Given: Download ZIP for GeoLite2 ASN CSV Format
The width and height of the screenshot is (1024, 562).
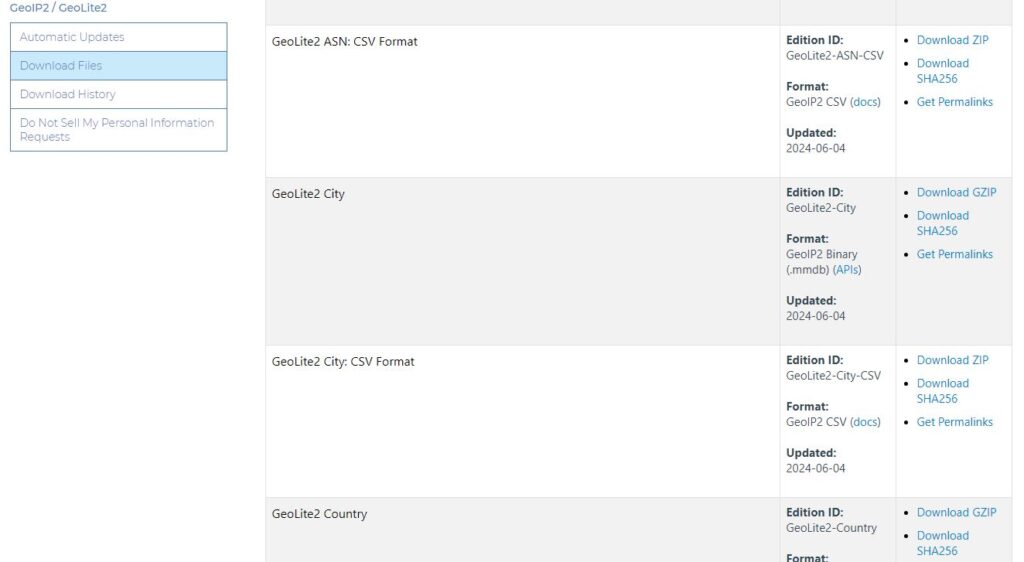Looking at the screenshot, I should tap(952, 40).
